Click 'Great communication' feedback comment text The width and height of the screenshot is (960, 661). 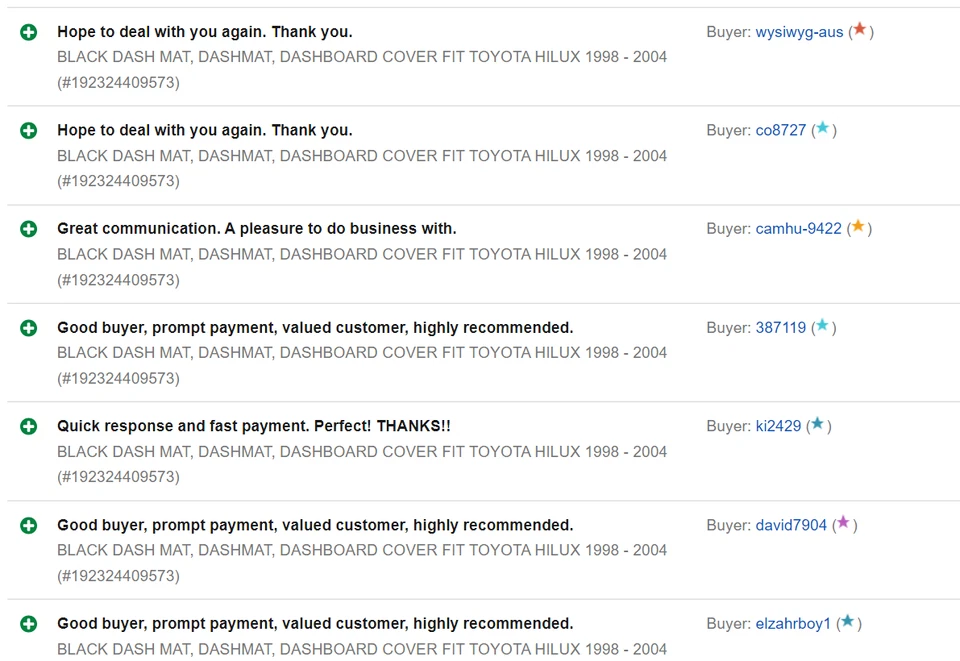coord(256,229)
